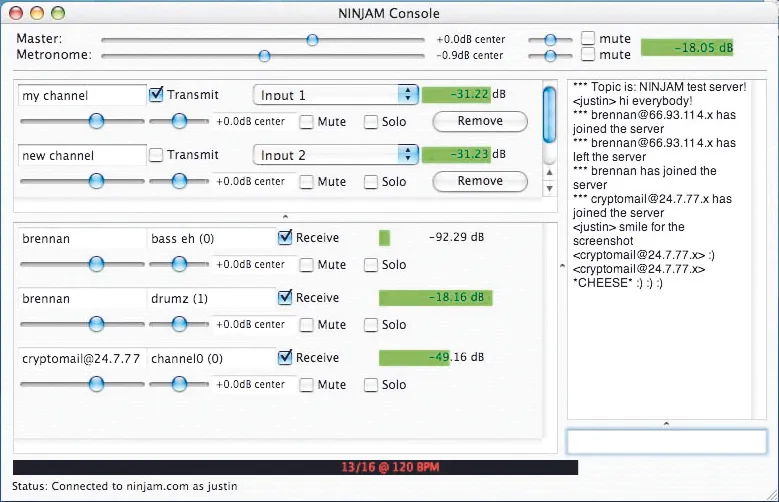Uncheck Receive for brennan drumz
The height and width of the screenshot is (502, 779).
(x=285, y=297)
